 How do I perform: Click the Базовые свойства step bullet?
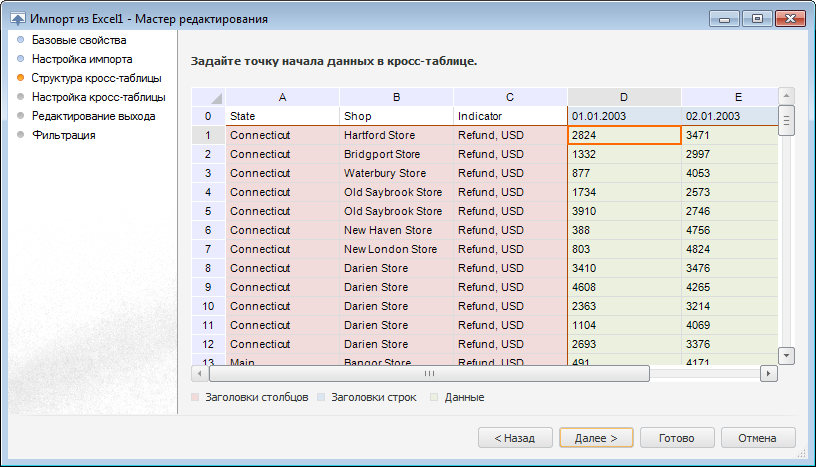click(x=20, y=40)
